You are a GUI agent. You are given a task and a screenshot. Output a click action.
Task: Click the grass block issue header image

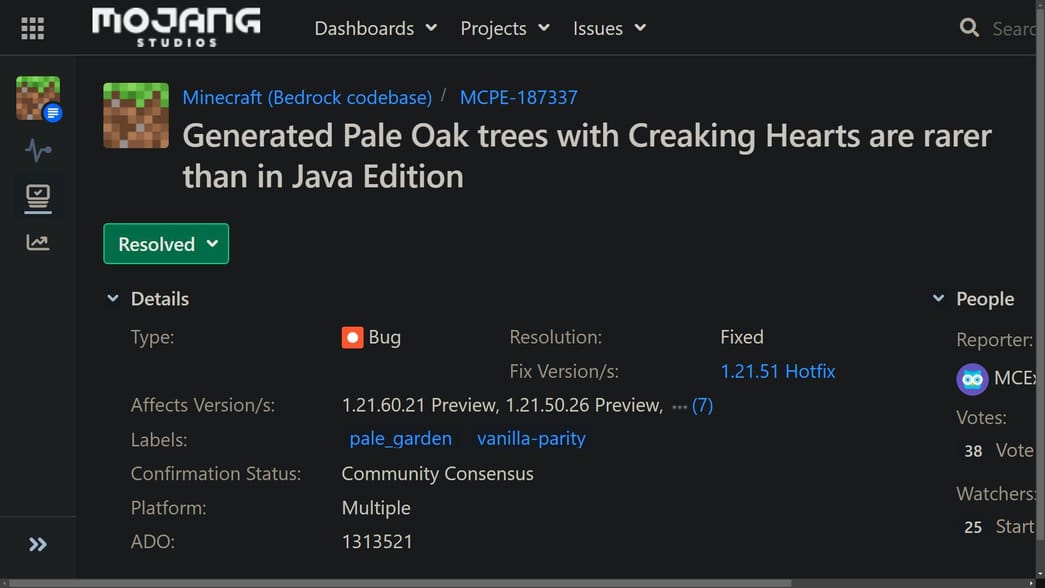[x=135, y=115]
